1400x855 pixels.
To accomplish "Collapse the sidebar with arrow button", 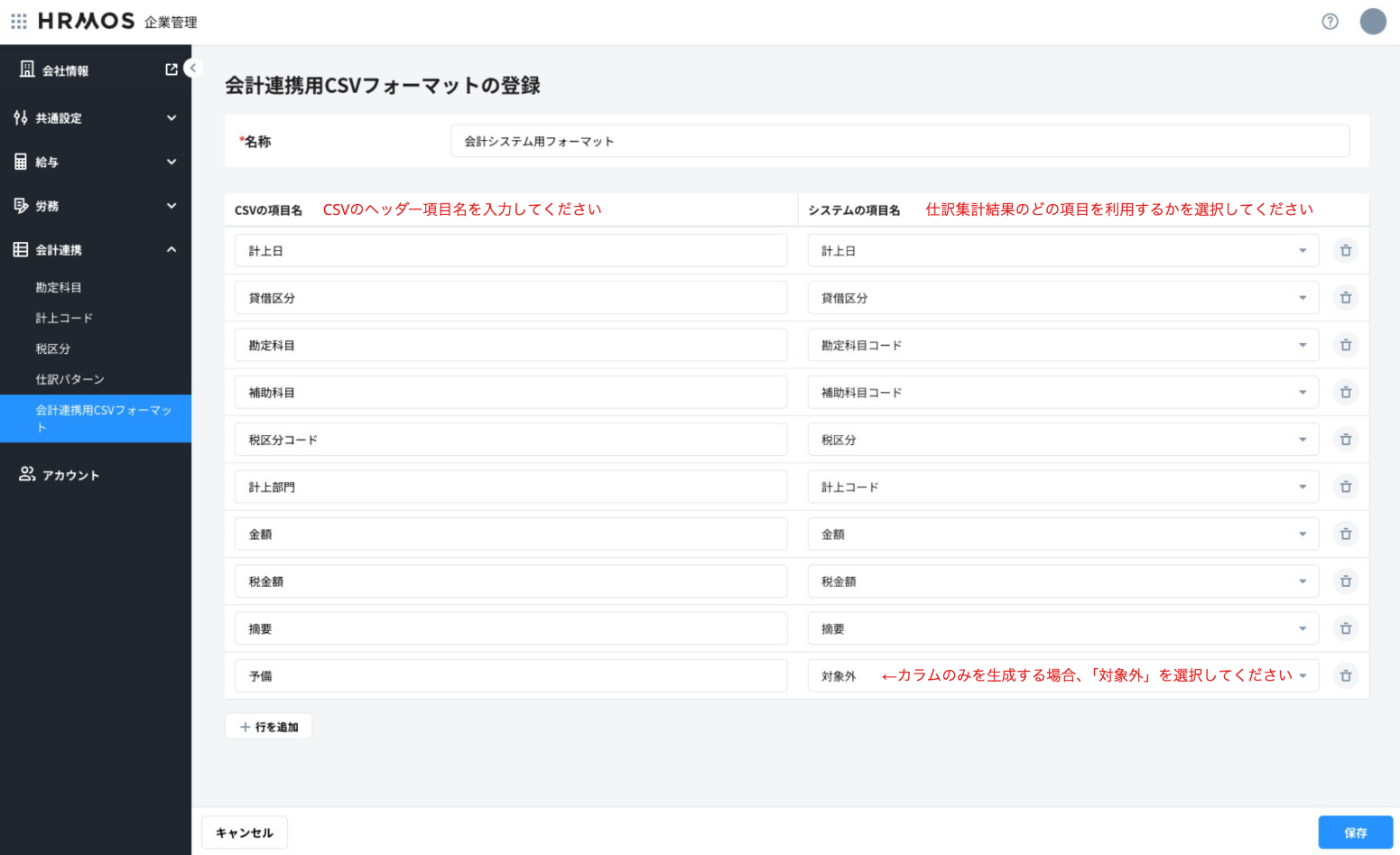I will (x=192, y=68).
